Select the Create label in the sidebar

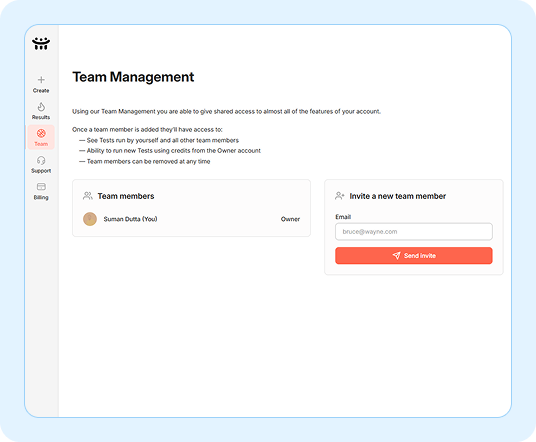click(41, 91)
